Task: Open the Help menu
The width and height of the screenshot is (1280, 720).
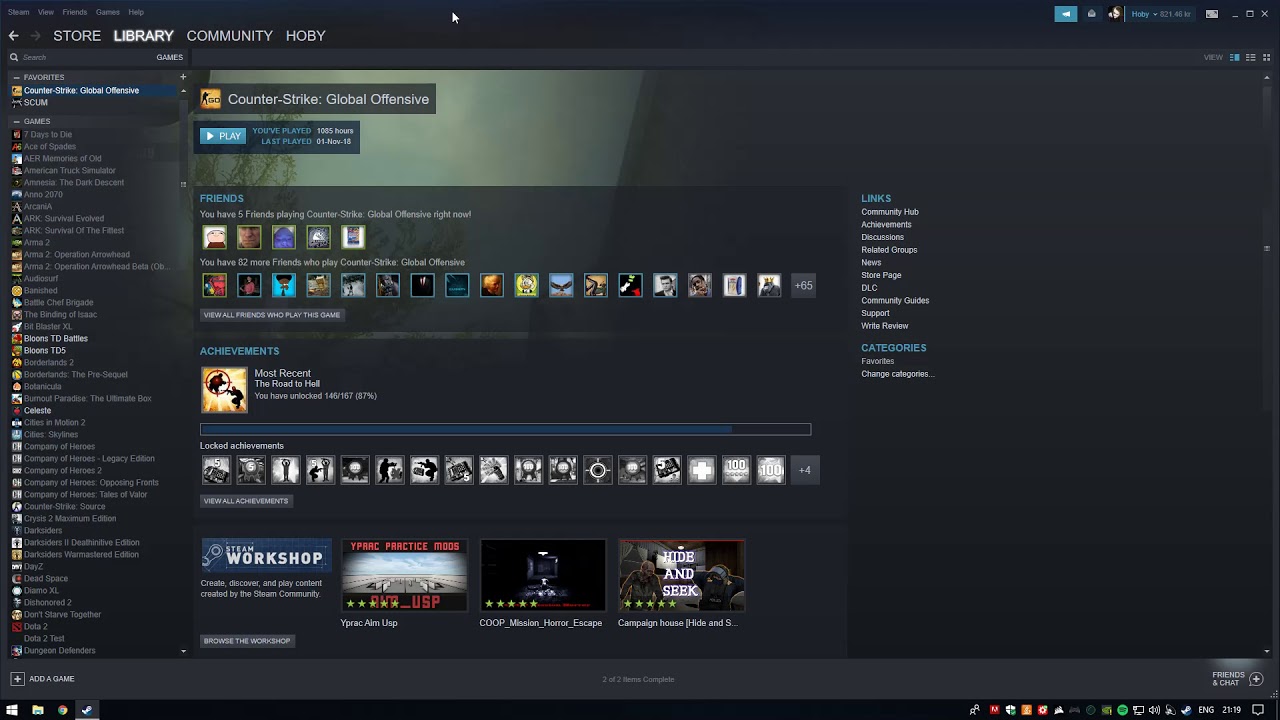Action: tap(136, 12)
